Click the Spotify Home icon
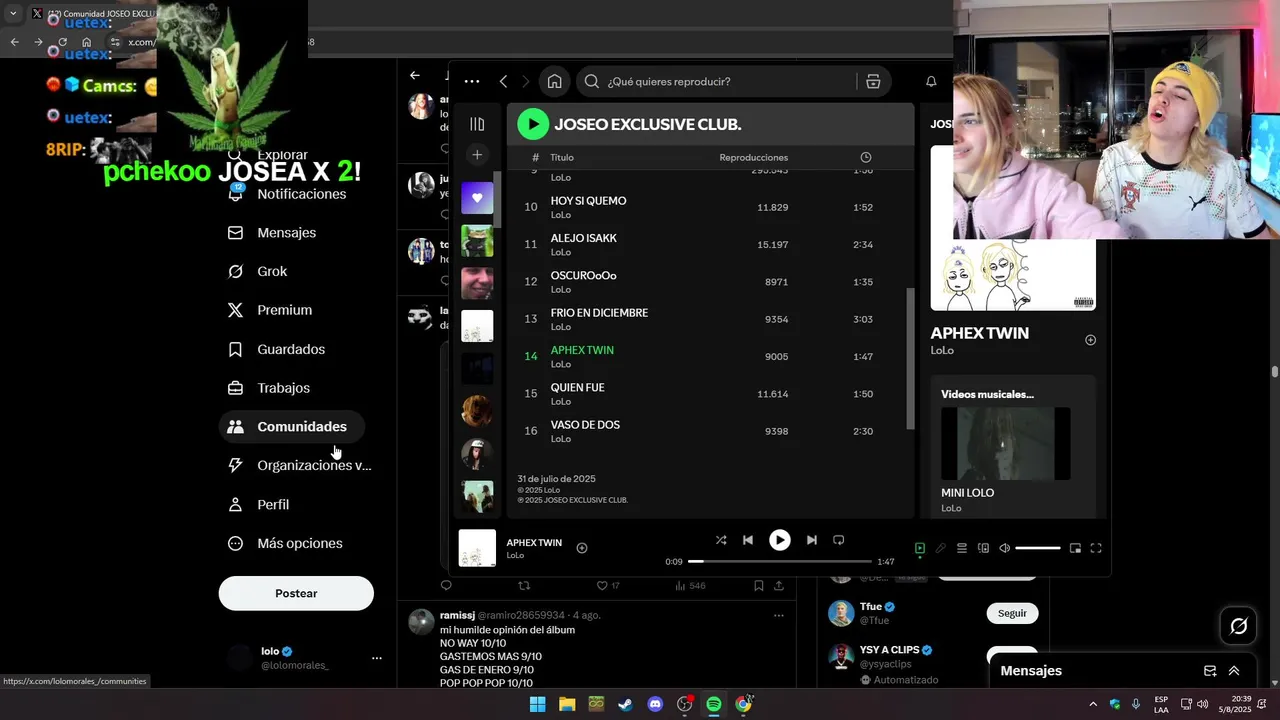Screen dimensions: 1280x720 554,82
